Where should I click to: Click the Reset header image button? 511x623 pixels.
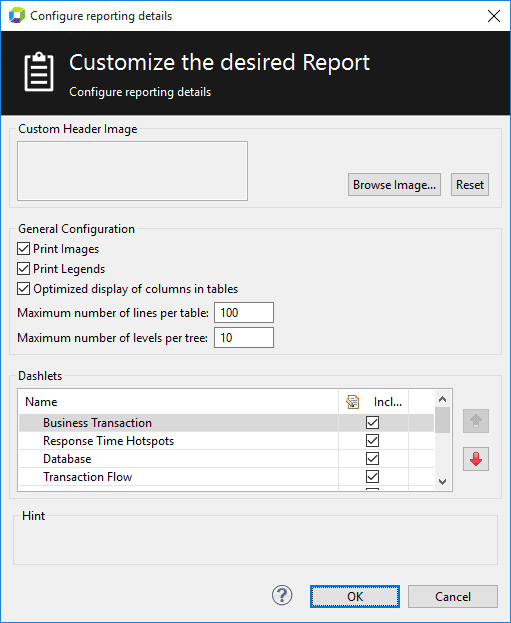tap(470, 185)
